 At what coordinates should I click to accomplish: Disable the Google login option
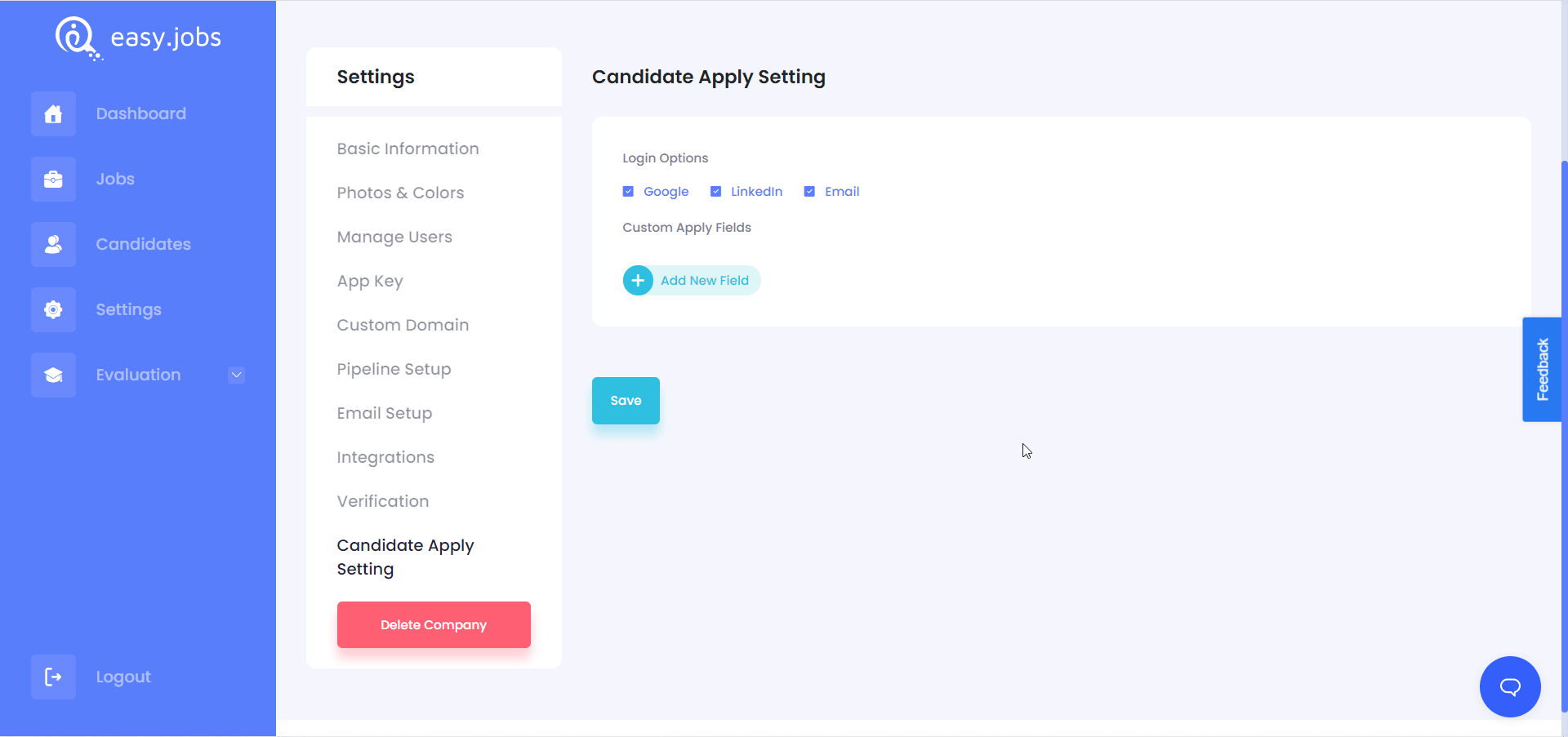(629, 191)
